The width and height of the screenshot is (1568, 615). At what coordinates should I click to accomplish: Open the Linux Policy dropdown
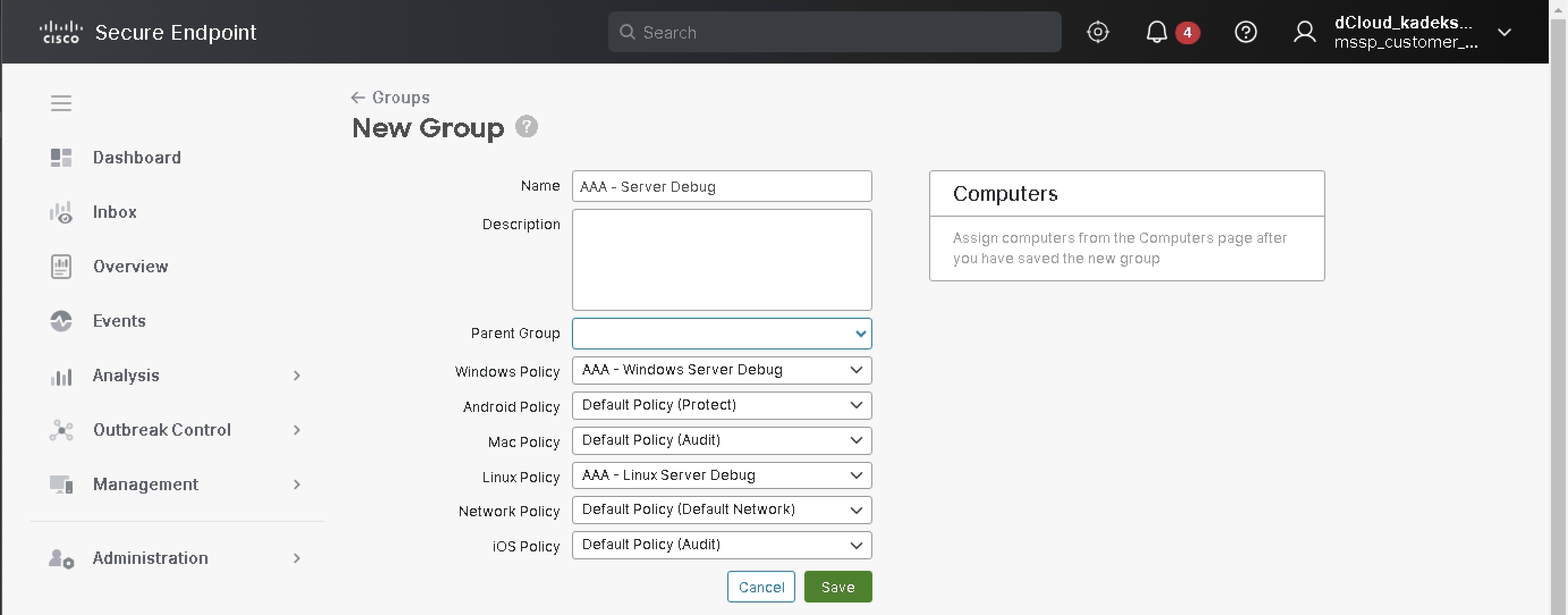pyautogui.click(x=721, y=475)
